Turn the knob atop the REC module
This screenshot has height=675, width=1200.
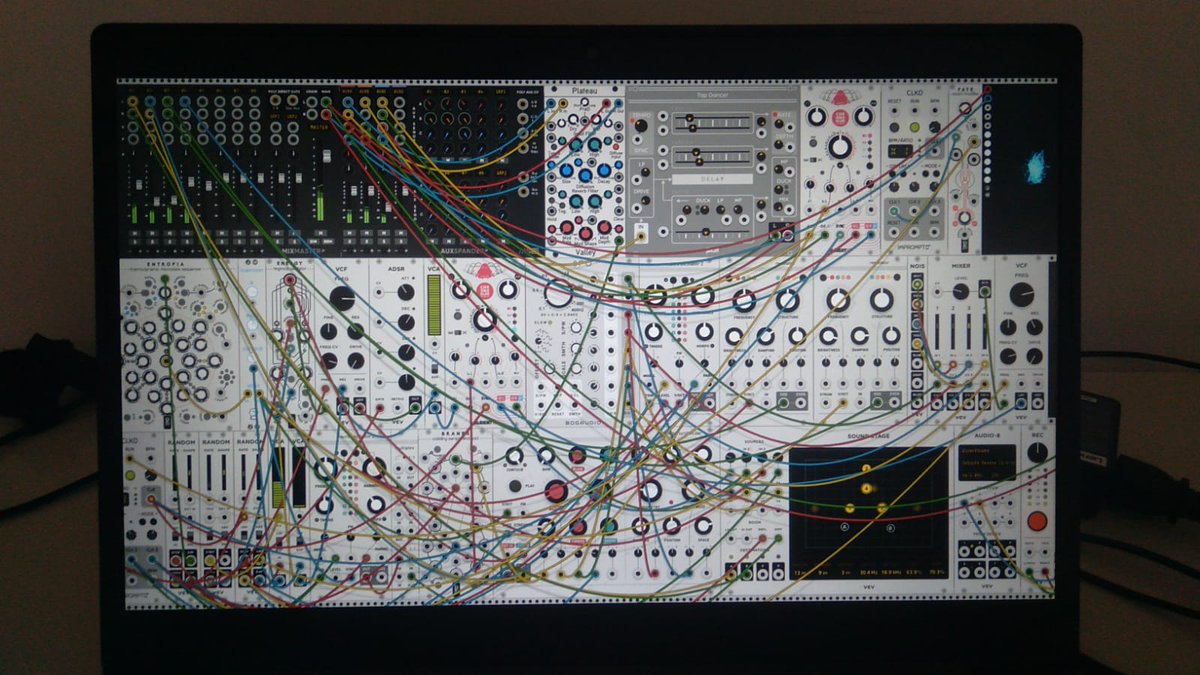(1038, 453)
